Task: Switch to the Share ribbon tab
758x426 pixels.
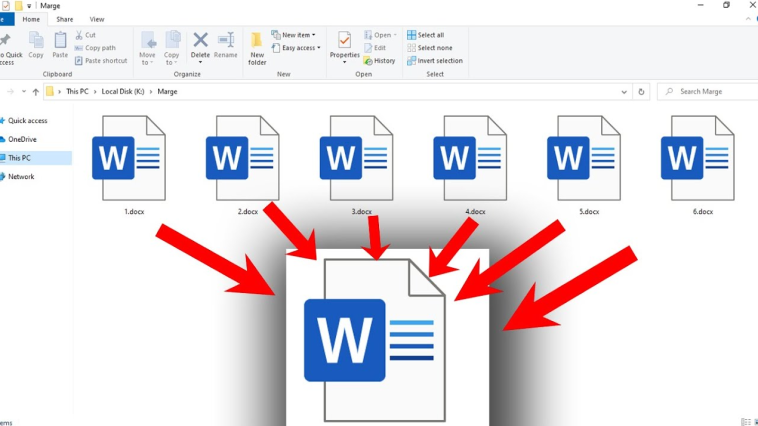Action: (x=64, y=19)
